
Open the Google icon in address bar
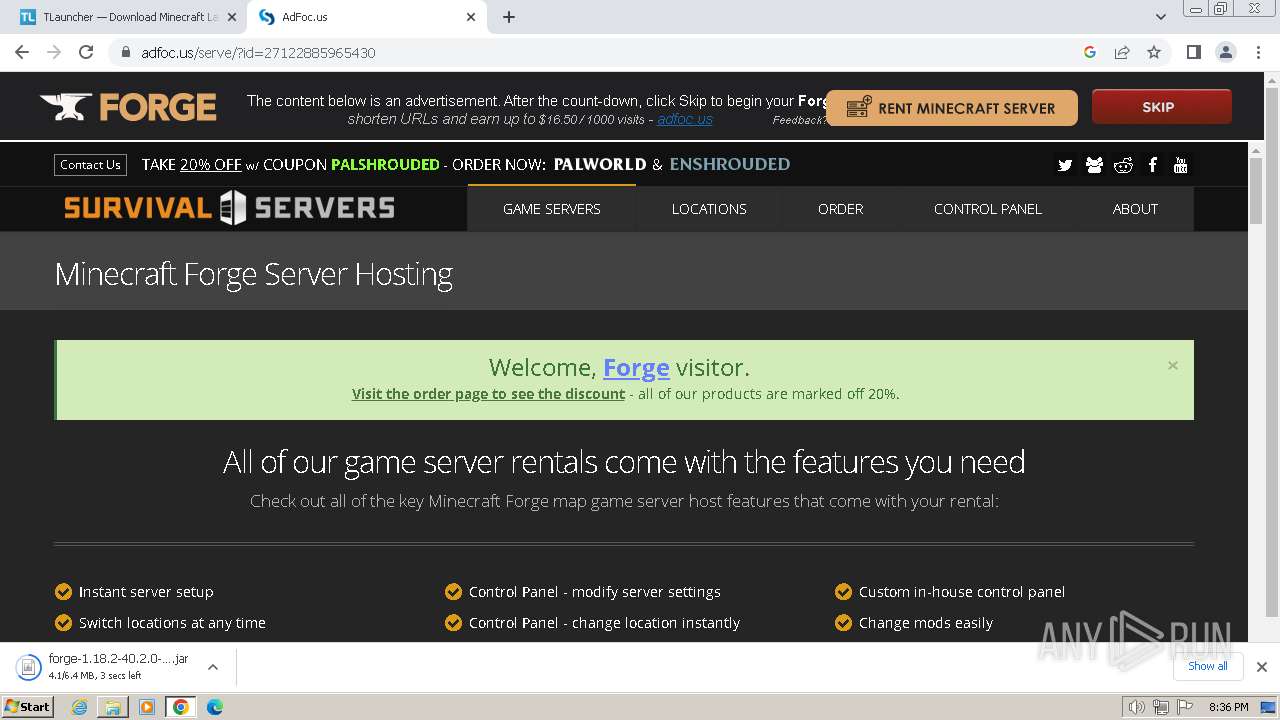1090,52
